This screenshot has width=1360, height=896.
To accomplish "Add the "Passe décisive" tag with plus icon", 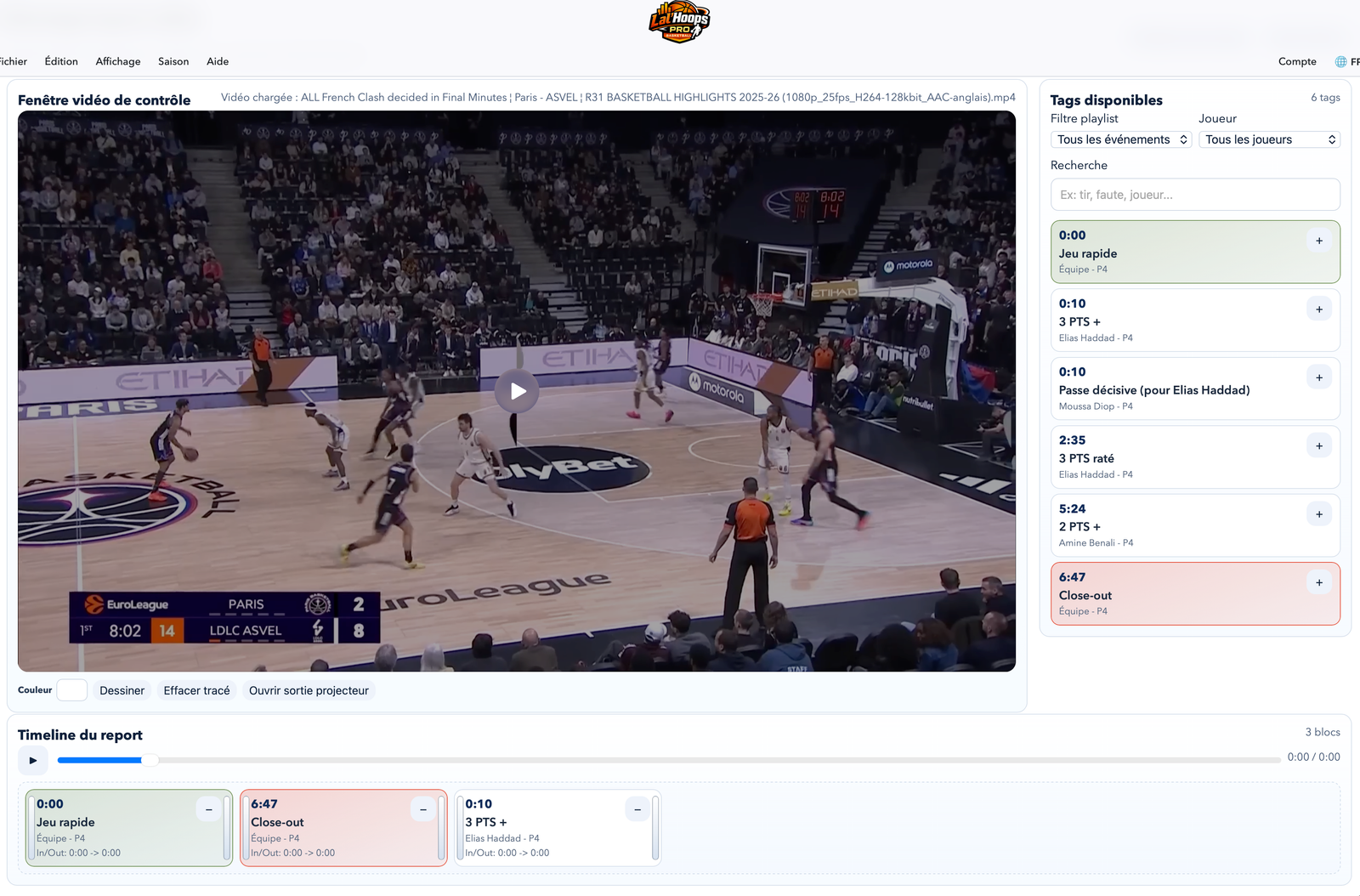I will click(1319, 377).
